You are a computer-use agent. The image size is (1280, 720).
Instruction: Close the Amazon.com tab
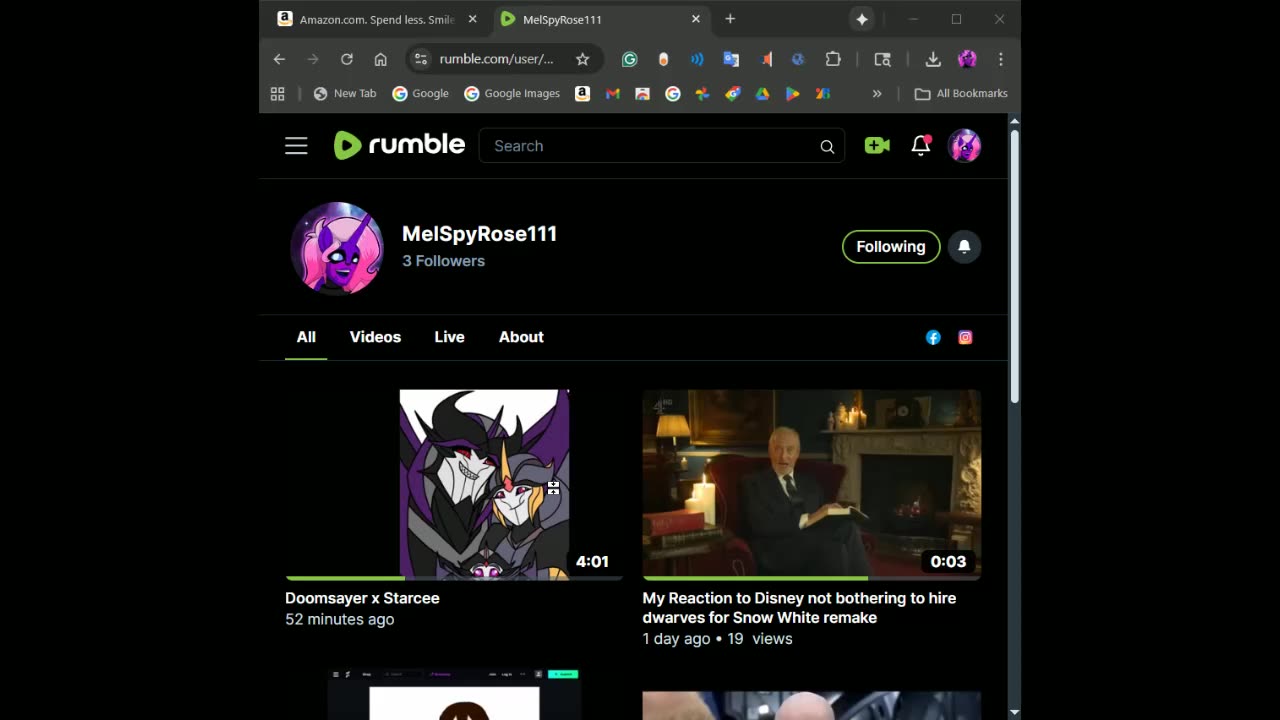coord(473,19)
